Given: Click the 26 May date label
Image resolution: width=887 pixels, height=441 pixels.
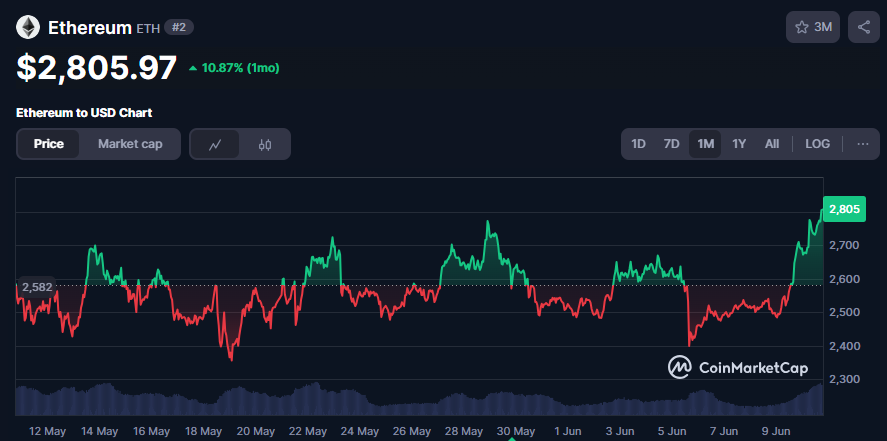Looking at the screenshot, I should pos(412,431).
